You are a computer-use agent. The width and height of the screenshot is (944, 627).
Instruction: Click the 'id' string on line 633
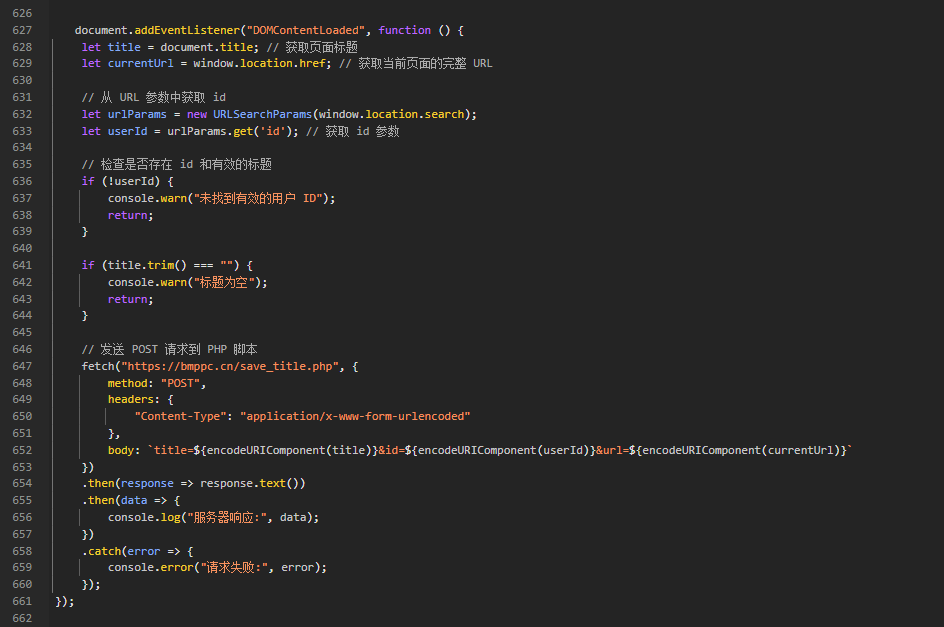pyautogui.click(x=273, y=131)
